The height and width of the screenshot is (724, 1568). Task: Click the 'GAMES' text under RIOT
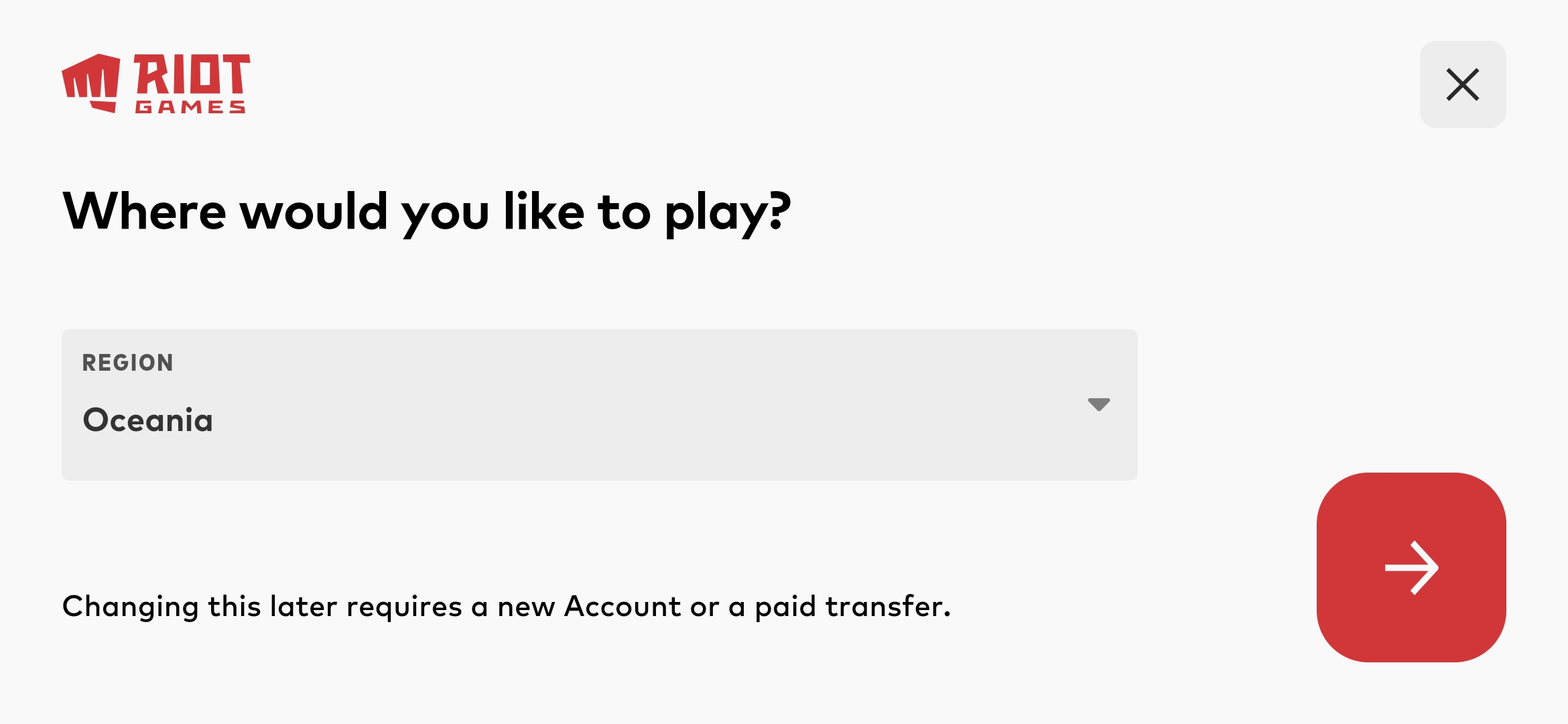[190, 107]
